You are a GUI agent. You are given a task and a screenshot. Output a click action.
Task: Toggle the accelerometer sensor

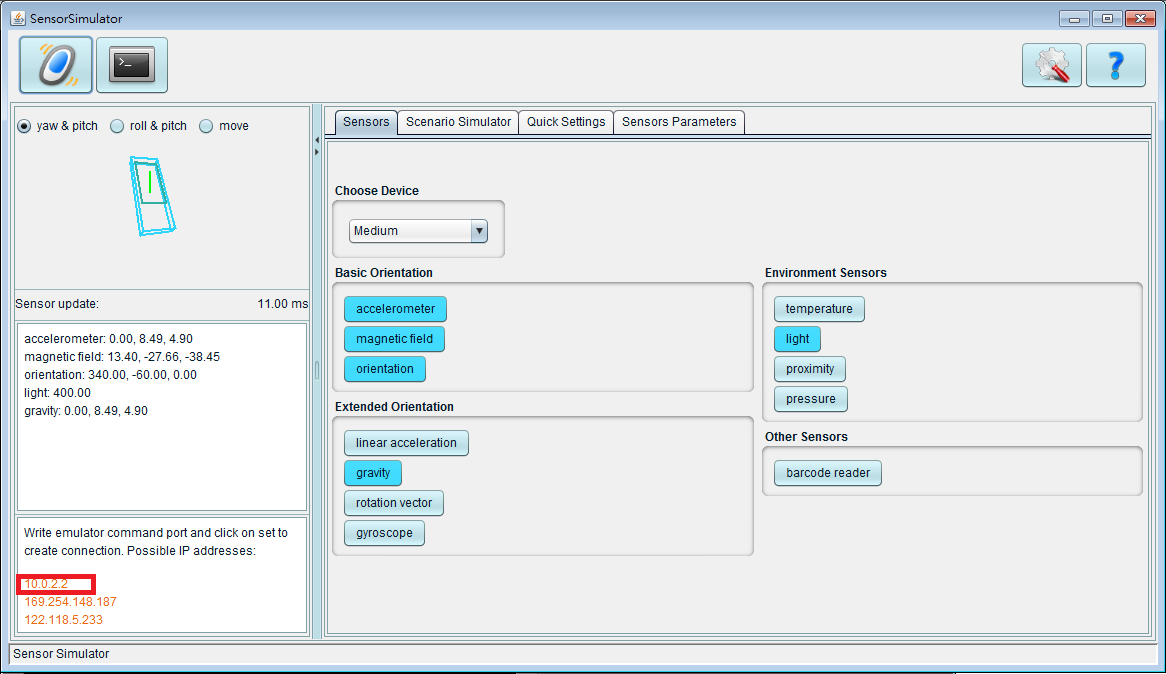click(395, 309)
